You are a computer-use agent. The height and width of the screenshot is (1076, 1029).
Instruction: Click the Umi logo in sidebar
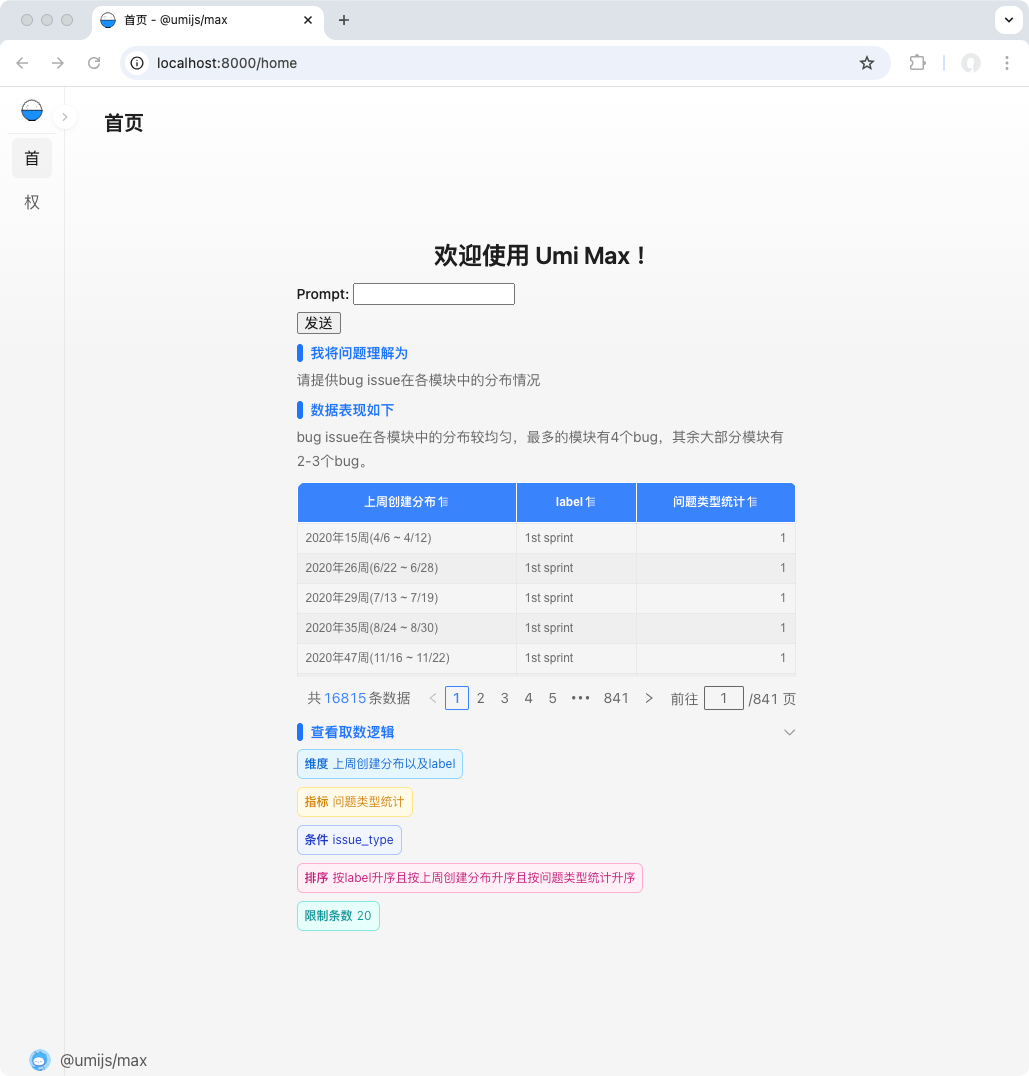tap(32, 110)
